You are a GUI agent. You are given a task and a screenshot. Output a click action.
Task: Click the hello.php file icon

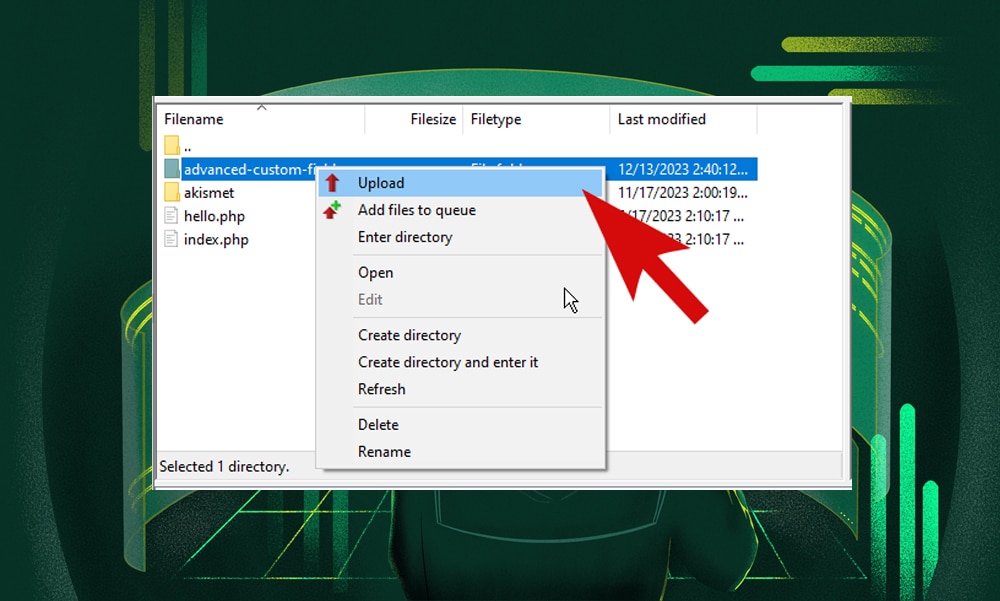[x=172, y=216]
